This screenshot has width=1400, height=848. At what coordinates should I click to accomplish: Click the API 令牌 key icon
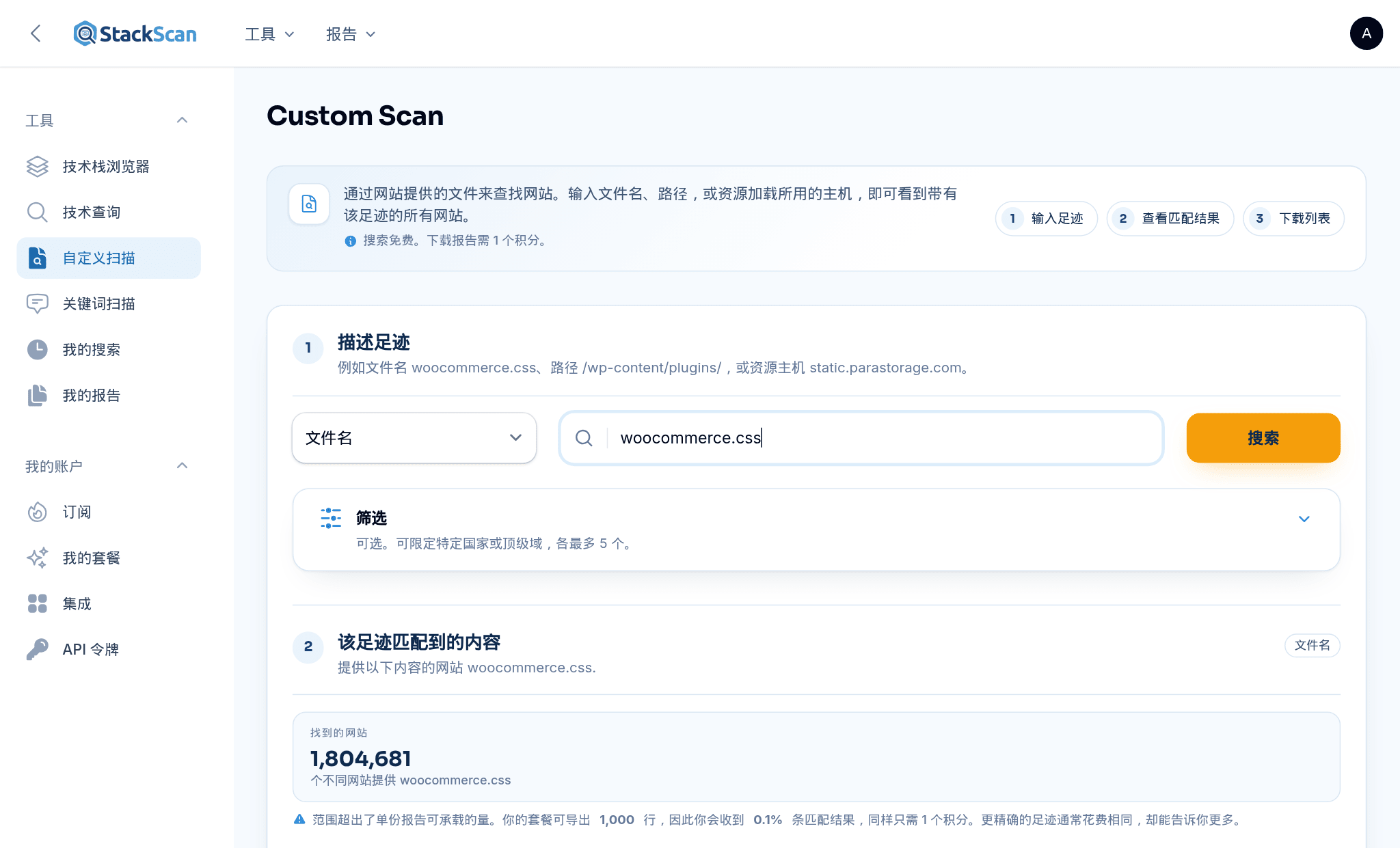tap(38, 650)
